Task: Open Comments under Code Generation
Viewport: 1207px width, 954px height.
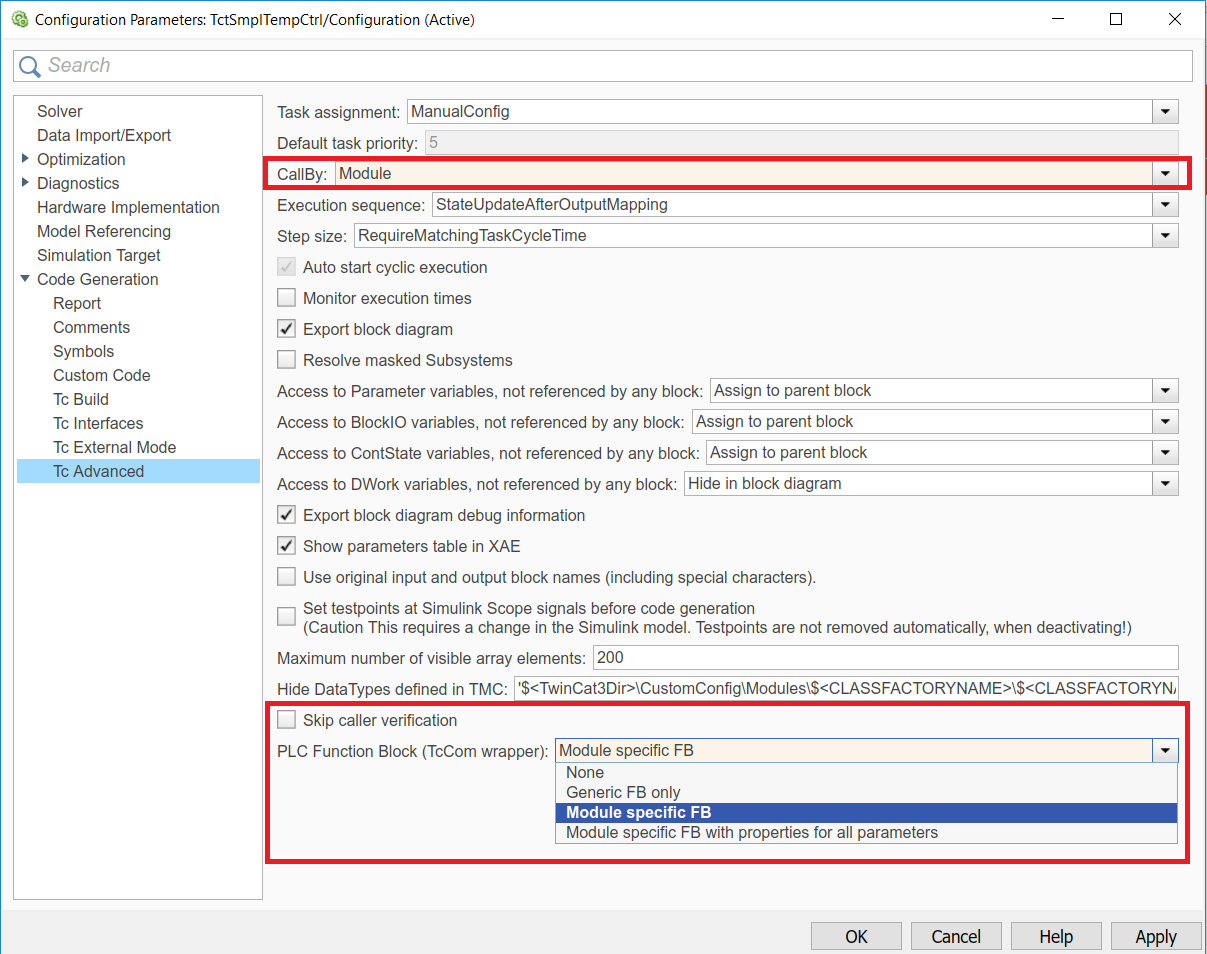Action: [92, 327]
